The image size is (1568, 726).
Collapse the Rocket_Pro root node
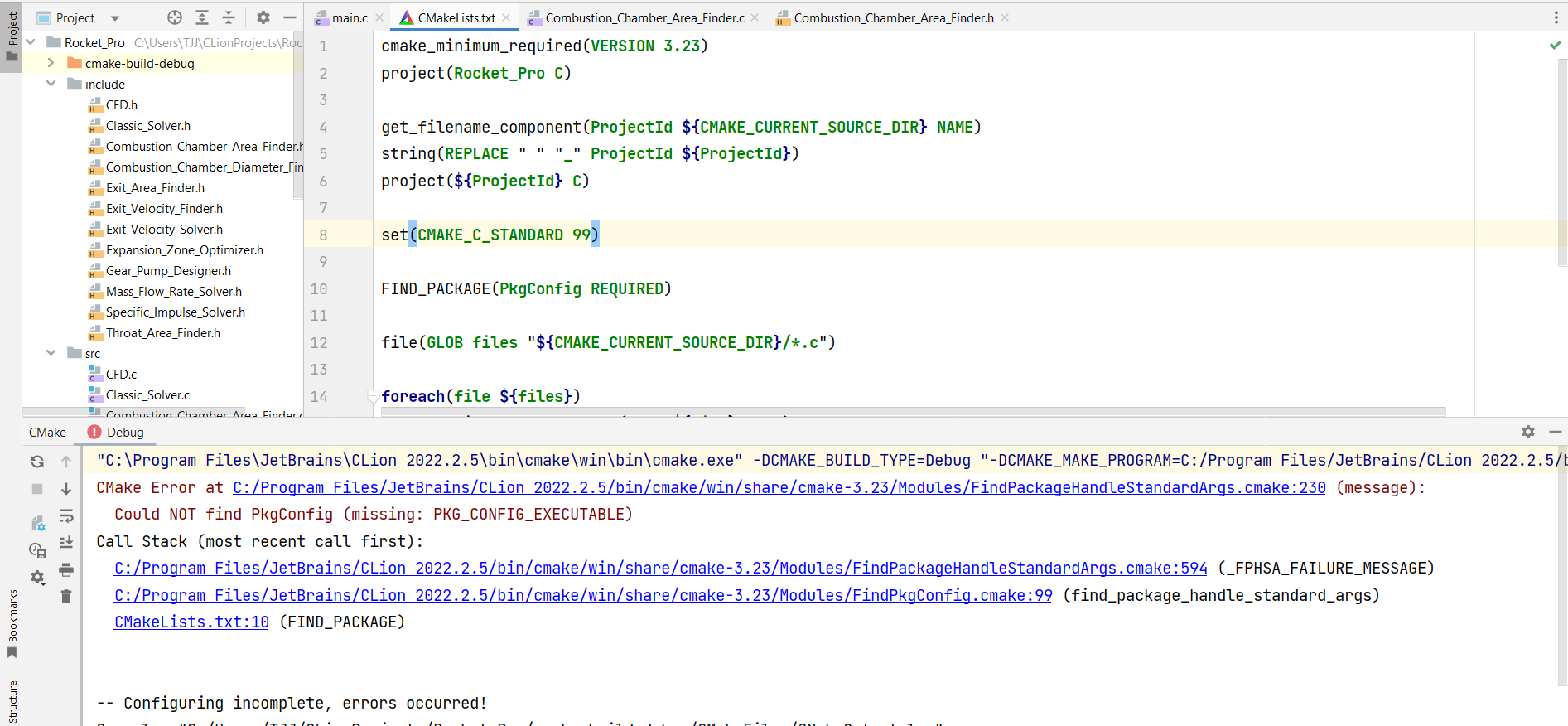point(31,42)
